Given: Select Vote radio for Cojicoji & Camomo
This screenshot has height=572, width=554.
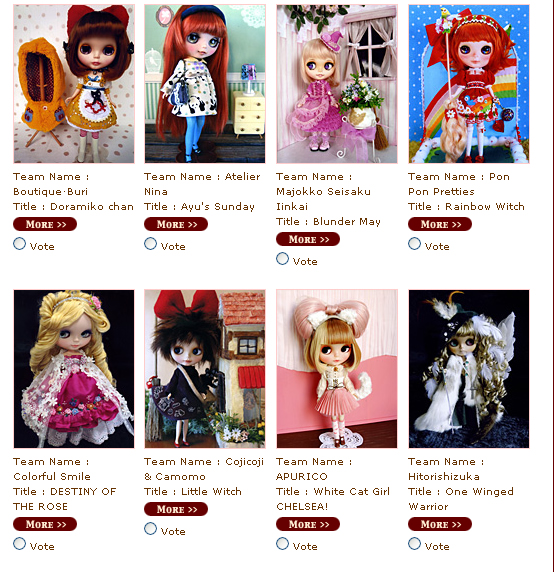Looking at the screenshot, I should coord(150,529).
